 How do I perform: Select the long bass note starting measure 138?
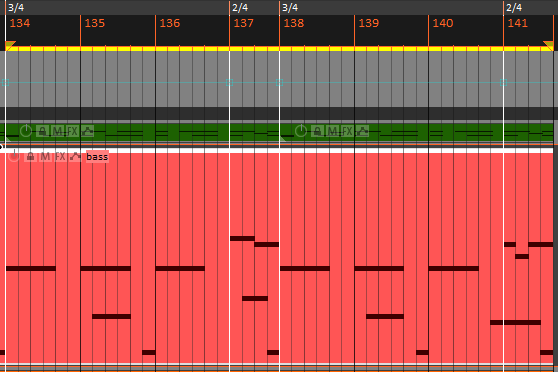point(305,268)
